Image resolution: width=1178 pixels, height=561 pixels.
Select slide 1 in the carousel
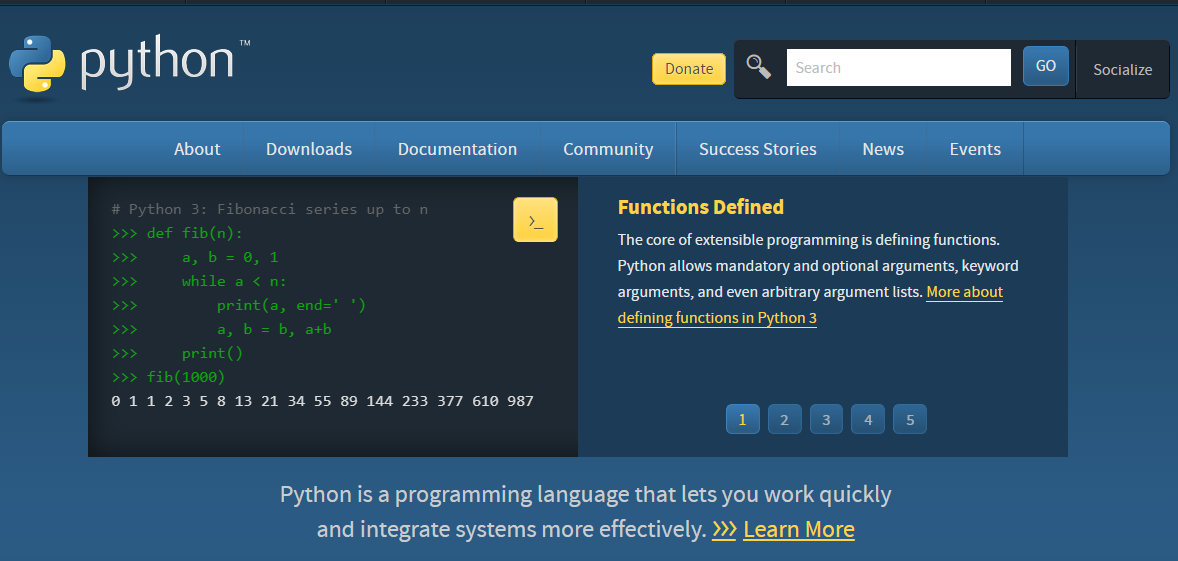pos(742,419)
